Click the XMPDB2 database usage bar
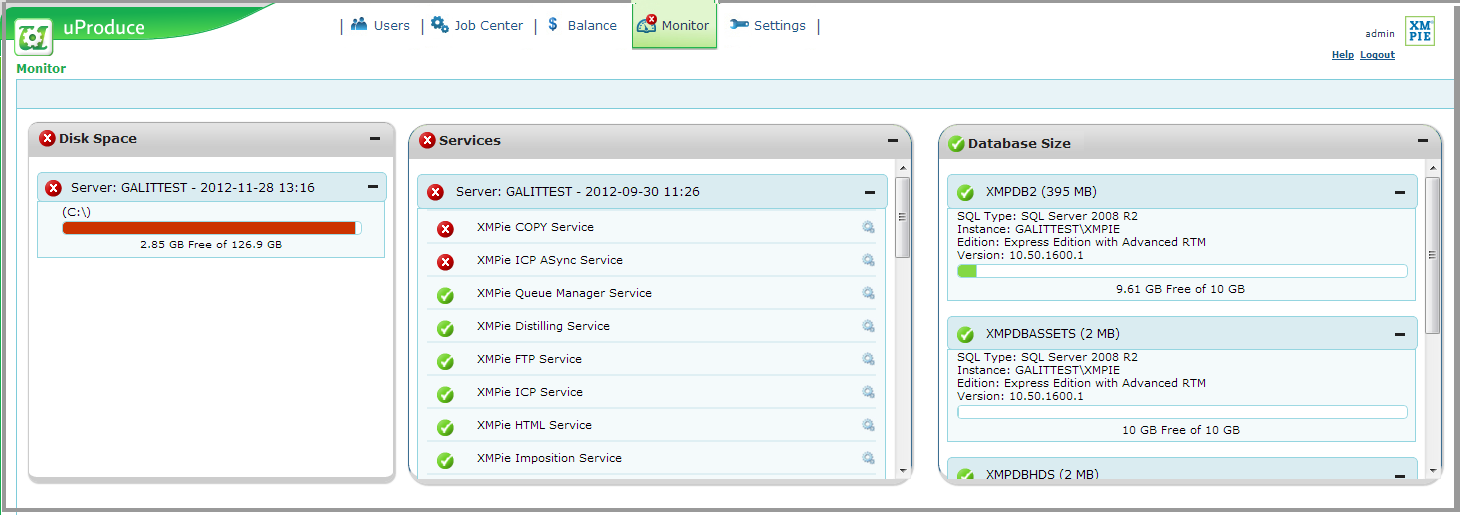 tap(1182, 271)
